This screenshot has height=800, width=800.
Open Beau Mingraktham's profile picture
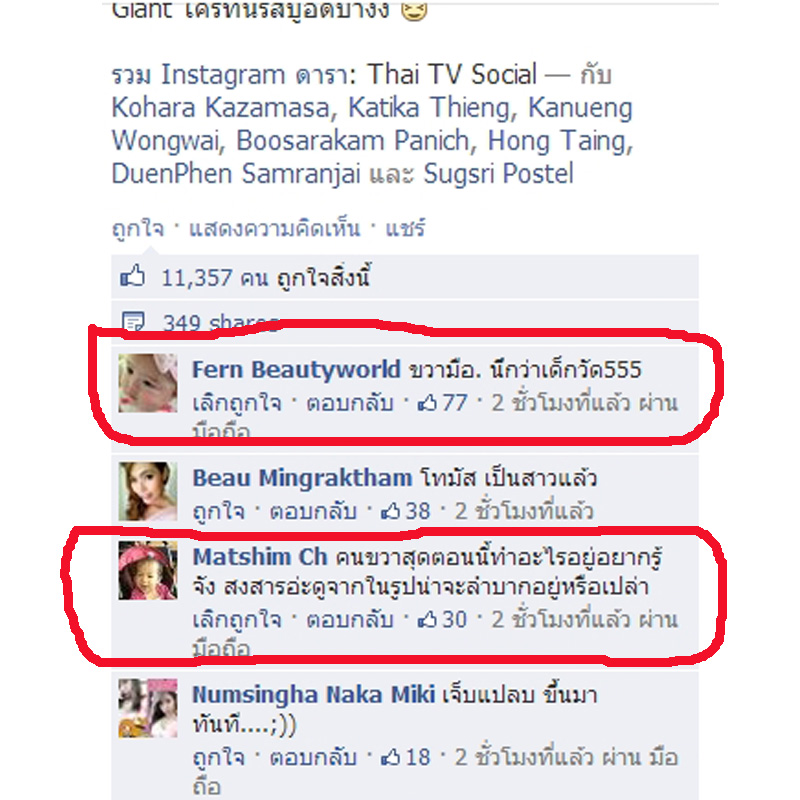point(148,491)
